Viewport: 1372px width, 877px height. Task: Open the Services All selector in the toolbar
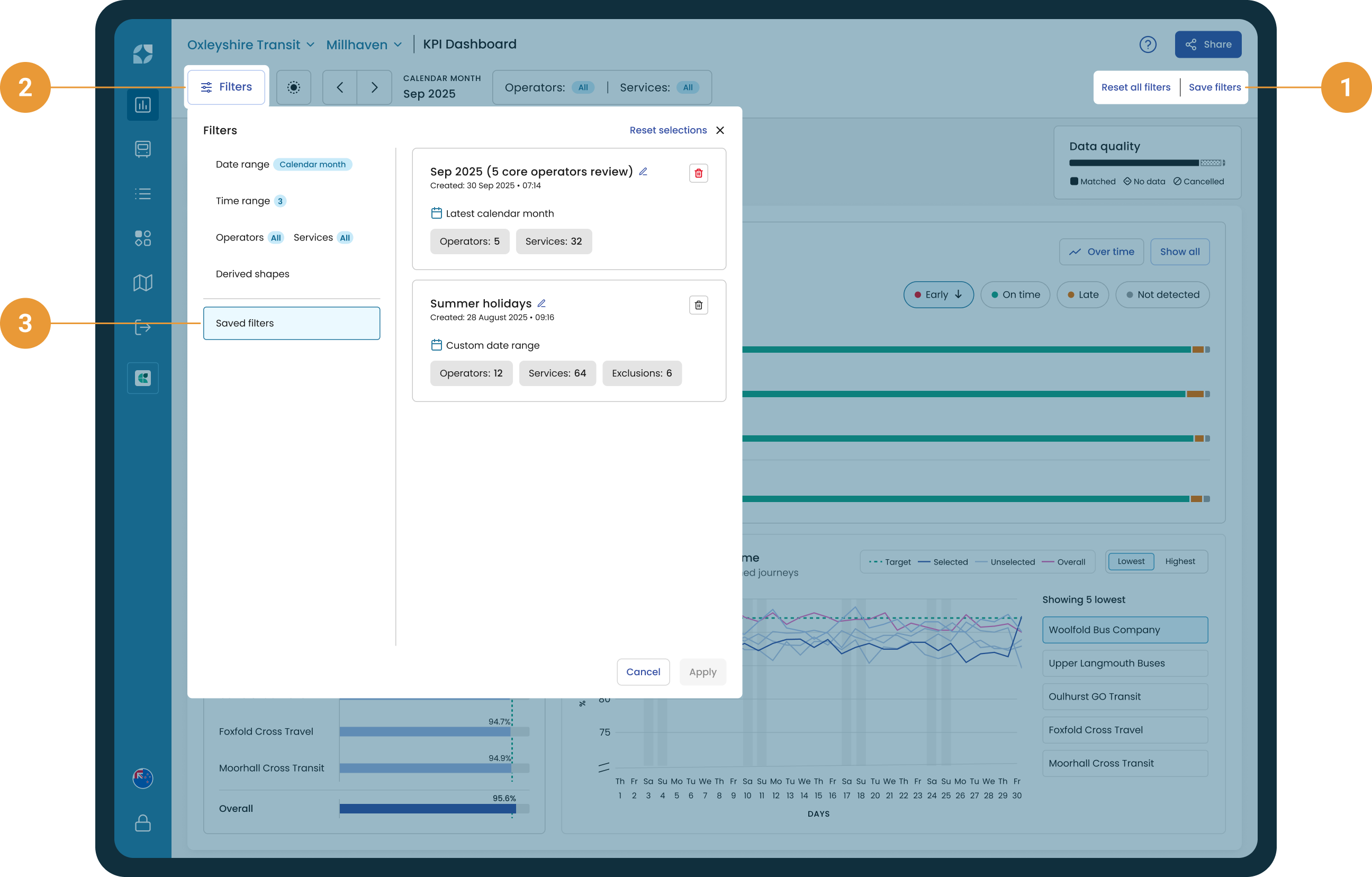coord(659,87)
